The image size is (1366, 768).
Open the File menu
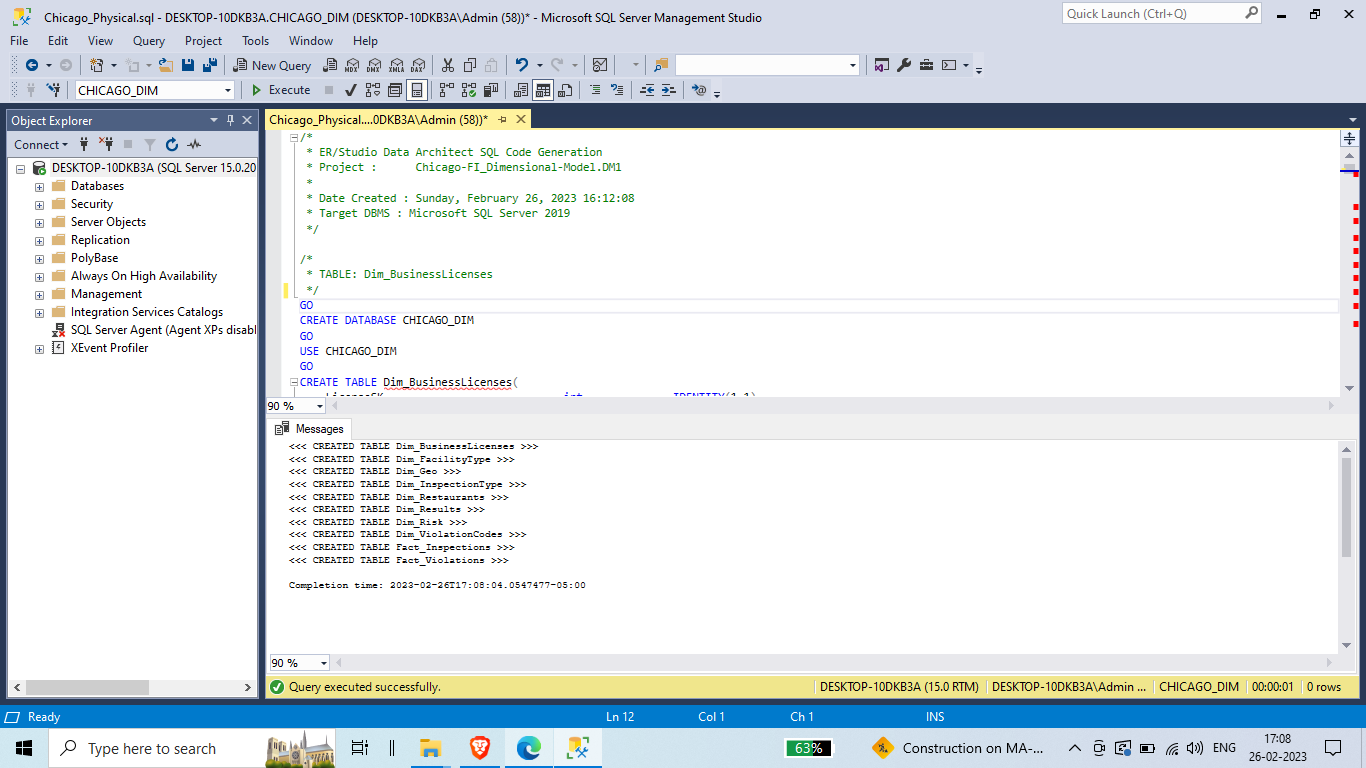coord(19,41)
